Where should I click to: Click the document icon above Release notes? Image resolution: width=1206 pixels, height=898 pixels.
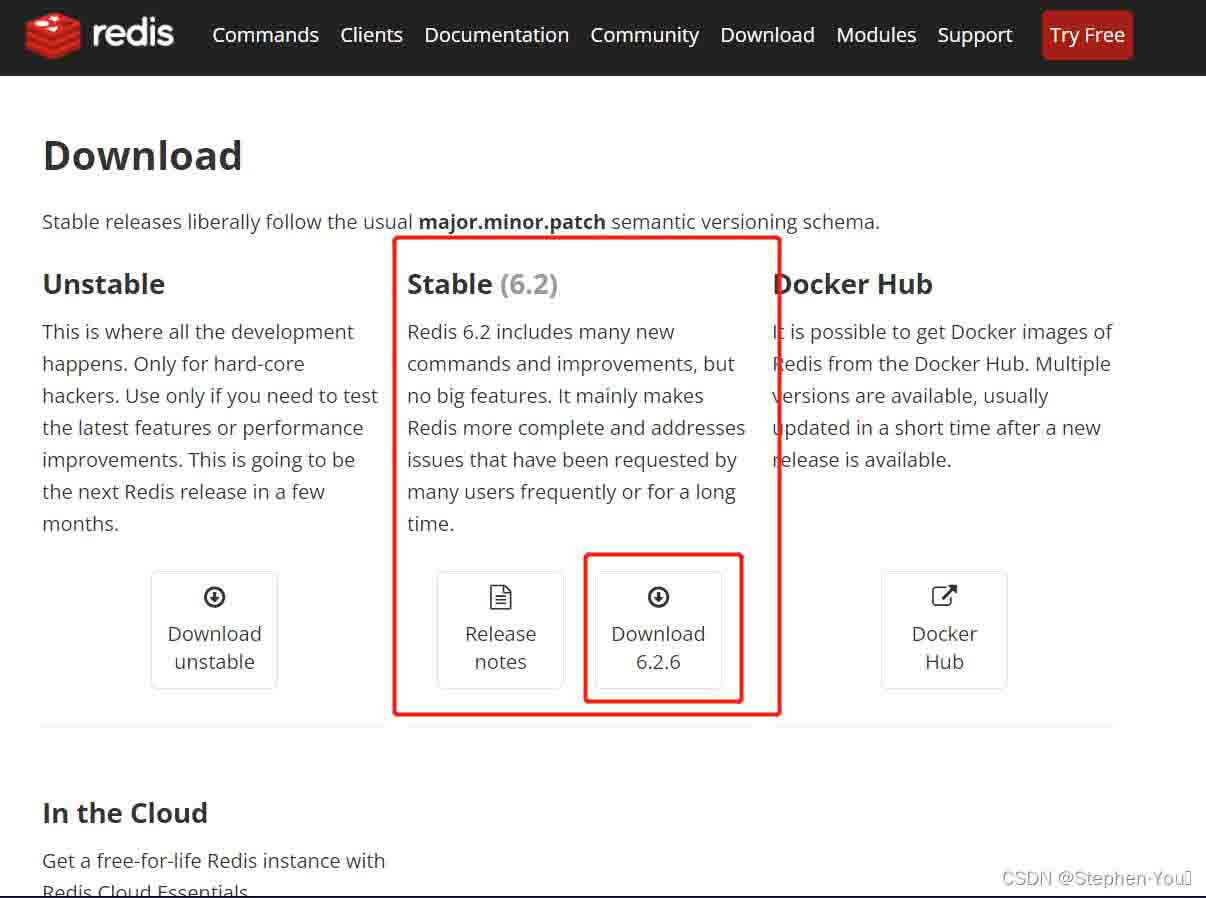pos(500,597)
